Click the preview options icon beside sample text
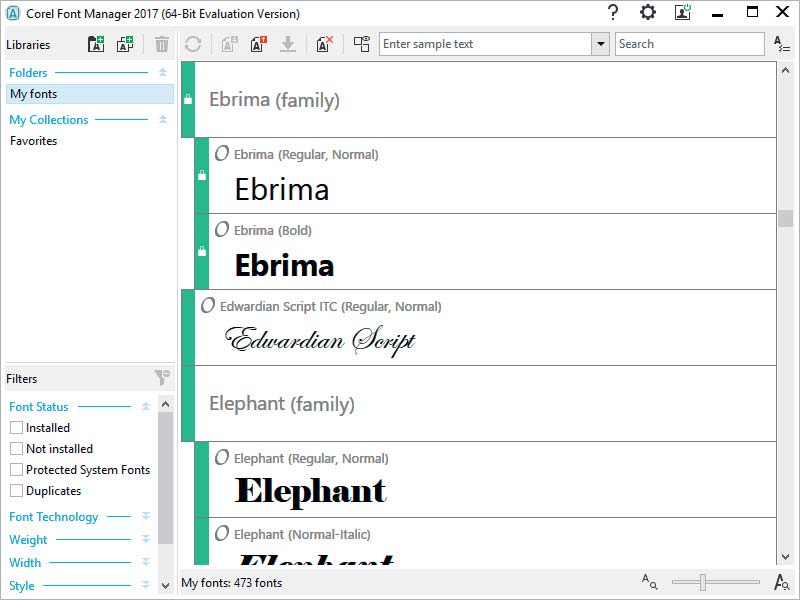The image size is (800, 600). 362,44
